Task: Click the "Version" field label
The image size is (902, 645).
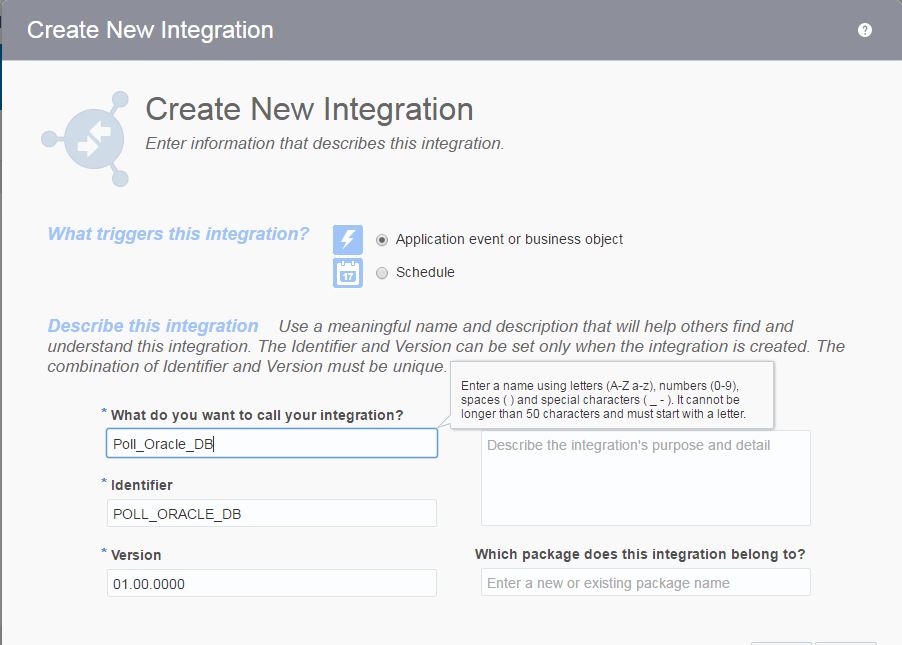Action: 136,555
